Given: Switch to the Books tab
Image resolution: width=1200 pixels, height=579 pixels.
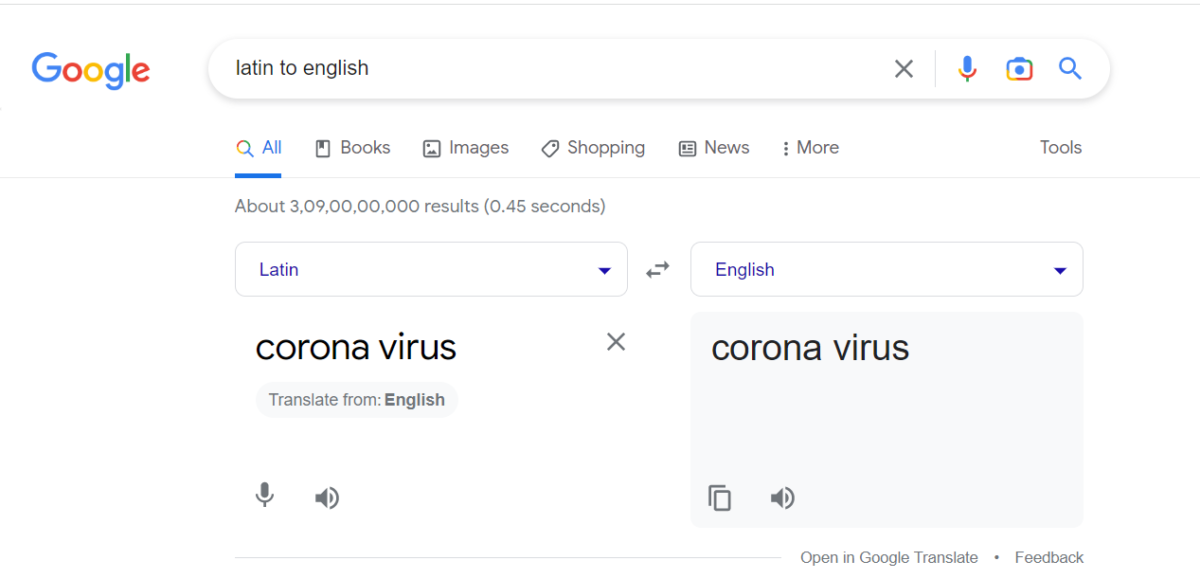Looking at the screenshot, I should click(x=352, y=148).
